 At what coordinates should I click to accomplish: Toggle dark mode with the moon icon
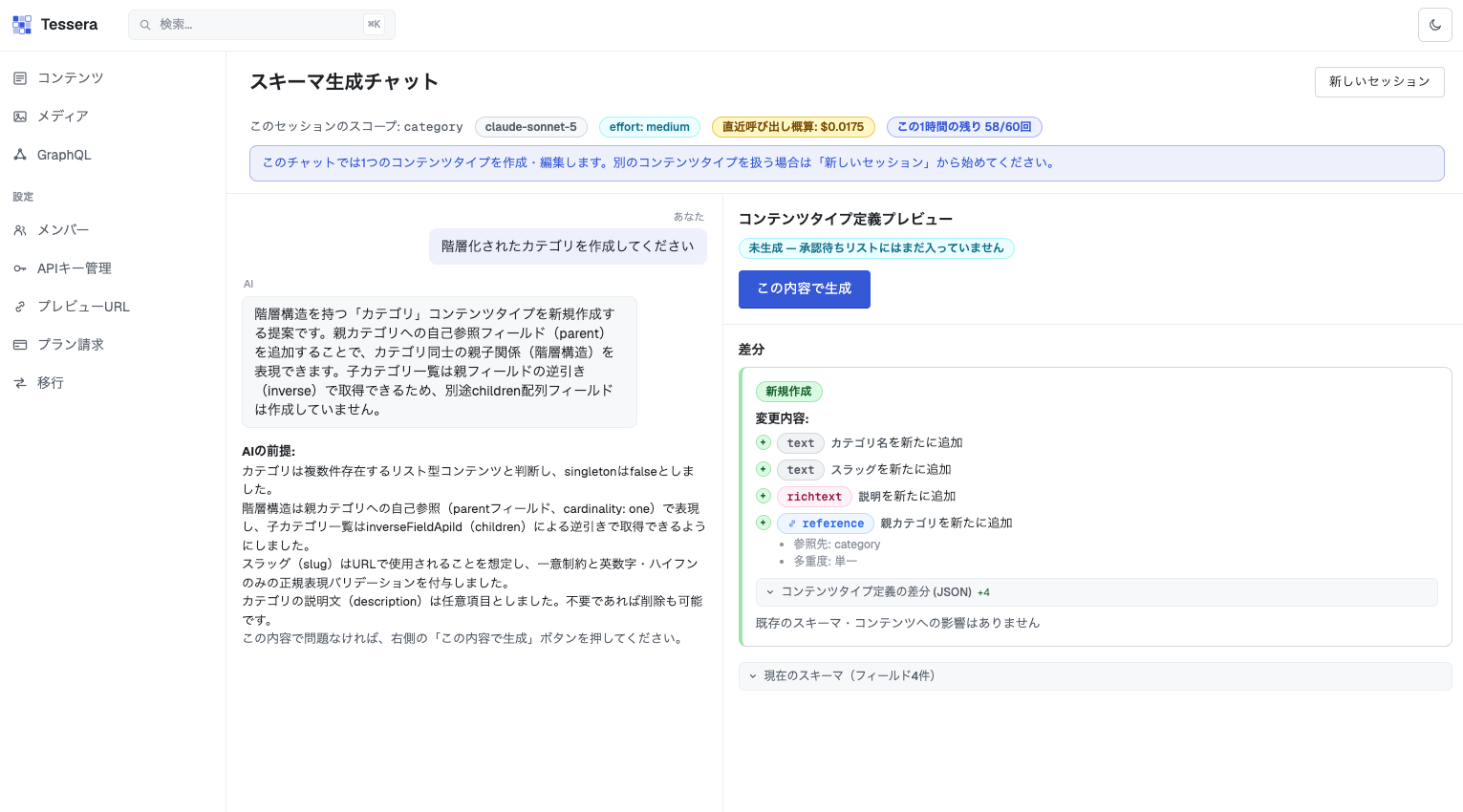click(x=1435, y=25)
